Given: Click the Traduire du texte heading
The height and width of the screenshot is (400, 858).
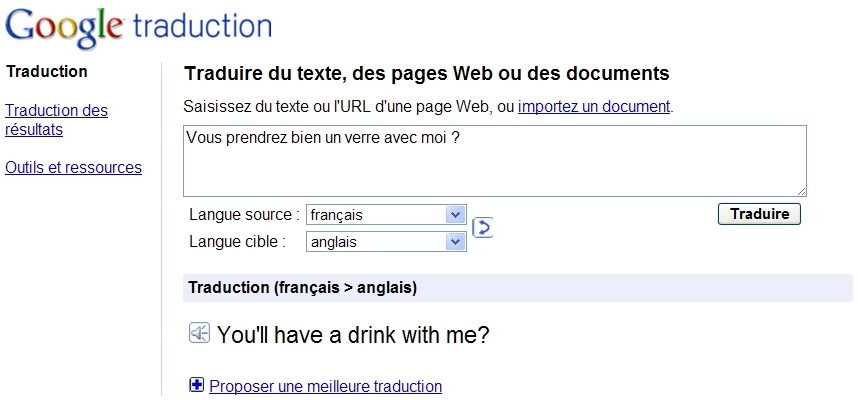Looking at the screenshot, I should point(427,74).
